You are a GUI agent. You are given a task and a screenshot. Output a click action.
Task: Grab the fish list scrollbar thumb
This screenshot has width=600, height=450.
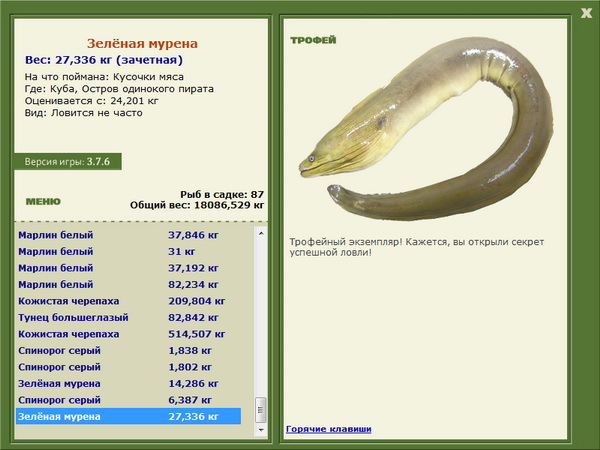pyautogui.click(x=261, y=410)
